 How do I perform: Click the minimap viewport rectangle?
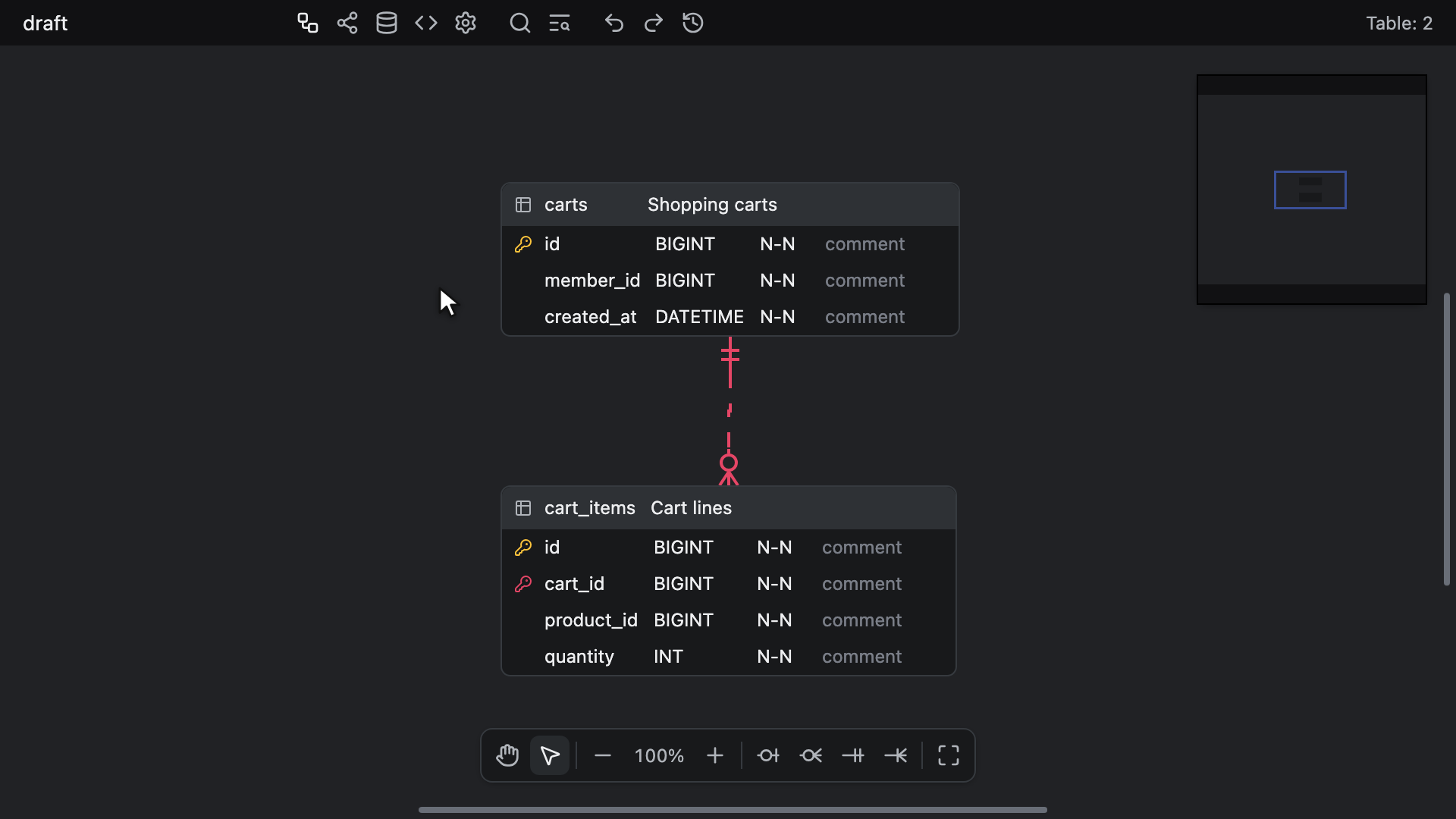[1310, 190]
